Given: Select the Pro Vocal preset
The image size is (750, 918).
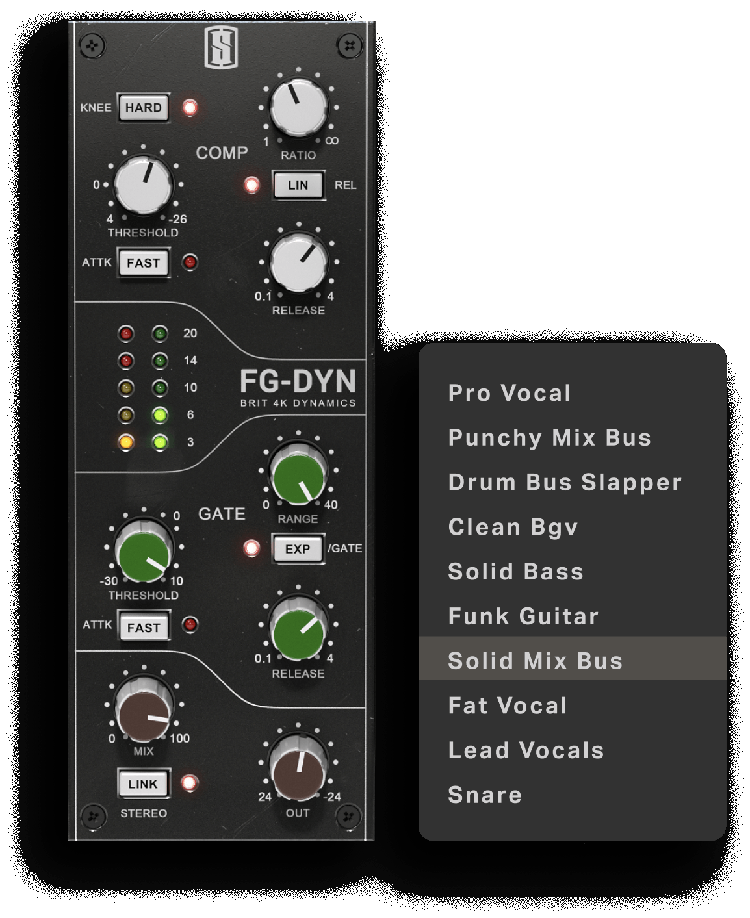Looking at the screenshot, I should [x=573, y=393].
